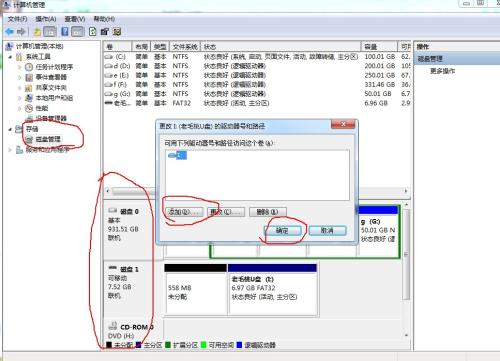The width and height of the screenshot is (500, 361).
Task: Click the 任务计划程序 clock icon
Action: click(29, 67)
